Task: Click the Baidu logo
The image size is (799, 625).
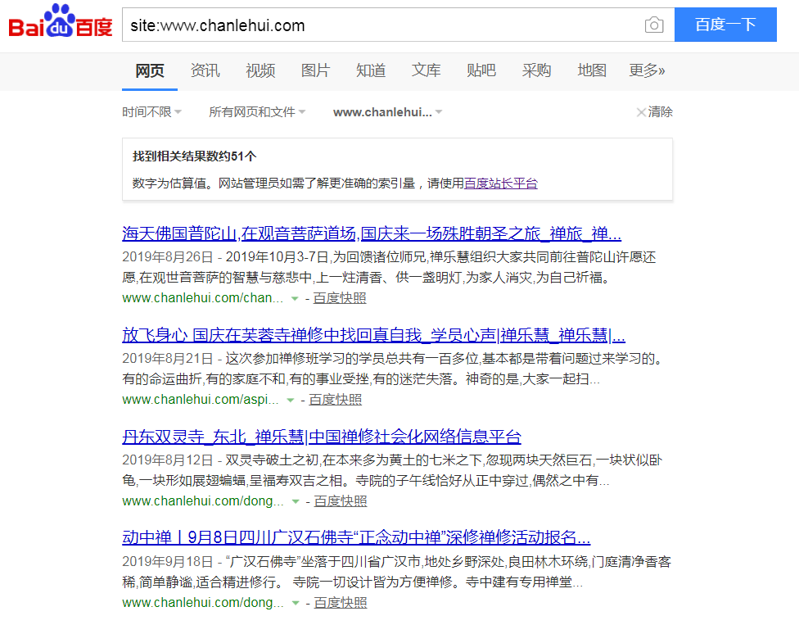Action: 60,22
